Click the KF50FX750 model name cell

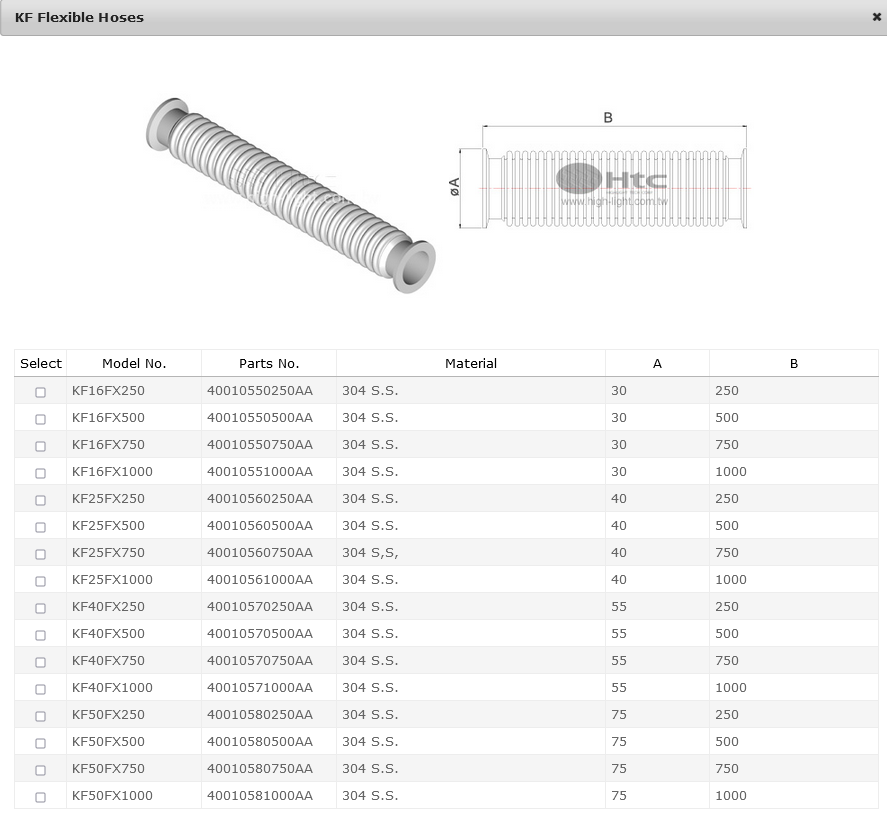tap(108, 769)
